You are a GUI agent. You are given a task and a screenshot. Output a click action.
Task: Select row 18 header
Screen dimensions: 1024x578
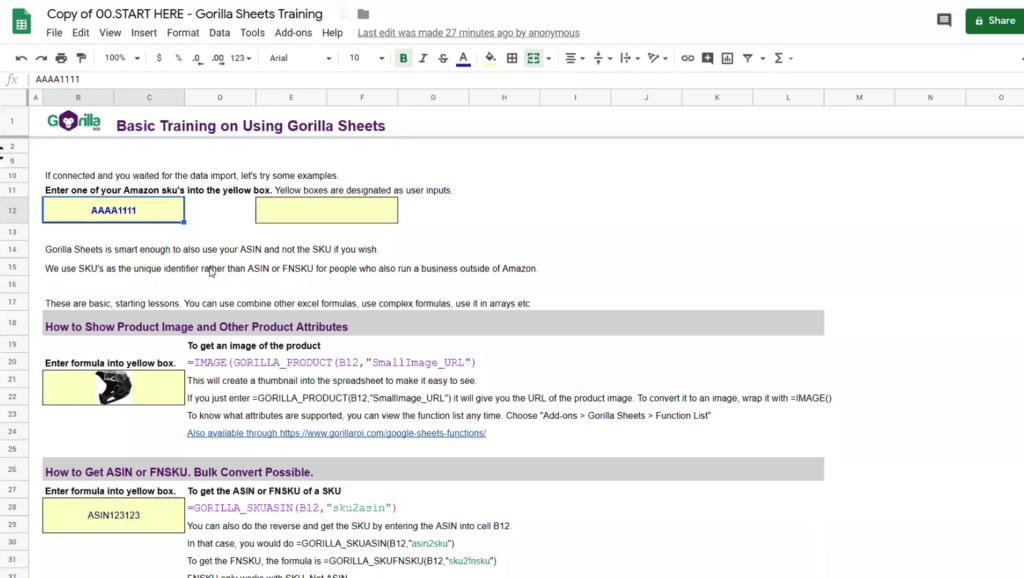click(12, 323)
